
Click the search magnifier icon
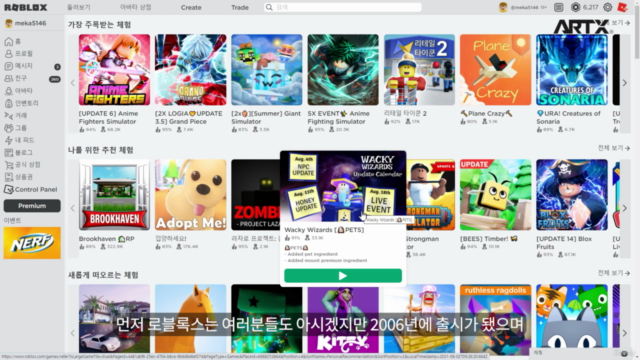point(269,7)
